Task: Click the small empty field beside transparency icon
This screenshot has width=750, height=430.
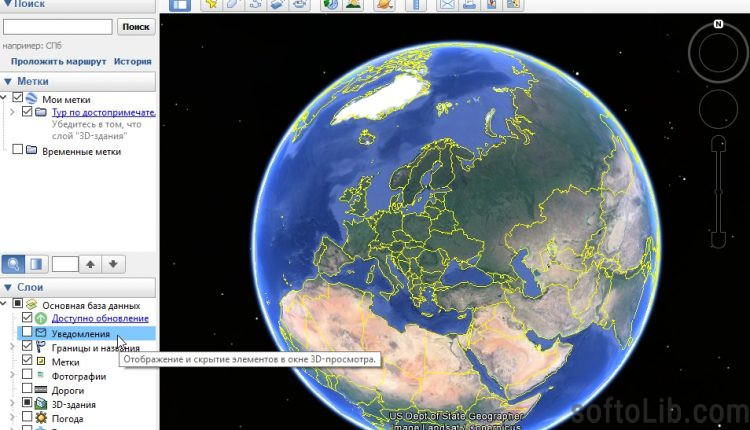Action: (65, 264)
